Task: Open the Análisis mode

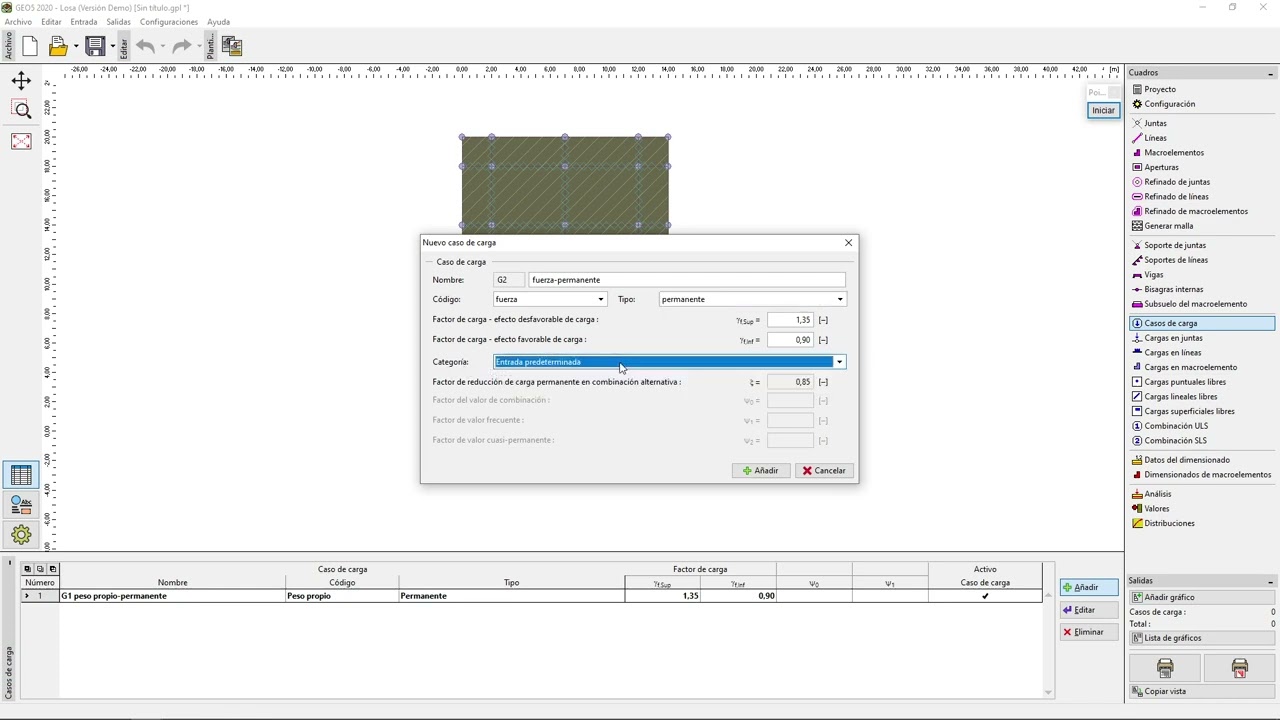Action: pos(1157,494)
